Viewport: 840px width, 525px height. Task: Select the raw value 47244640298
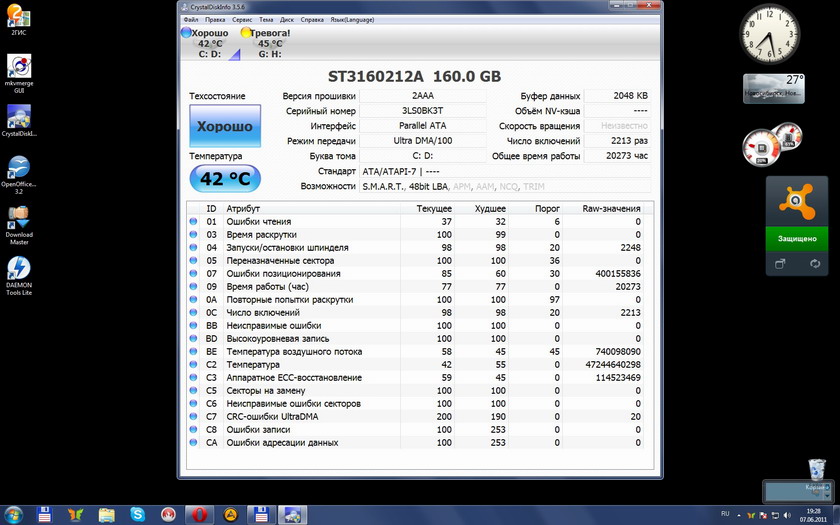[613, 364]
